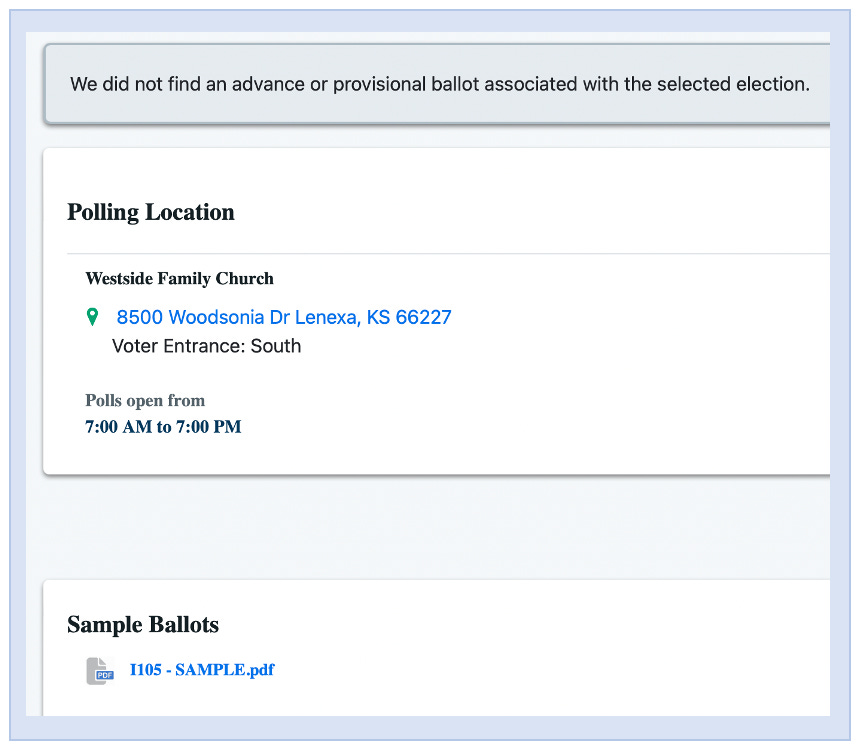This screenshot has width=862, height=750.
Task: Open the I105 - SAMPLE.pdf link
Action: [202, 670]
